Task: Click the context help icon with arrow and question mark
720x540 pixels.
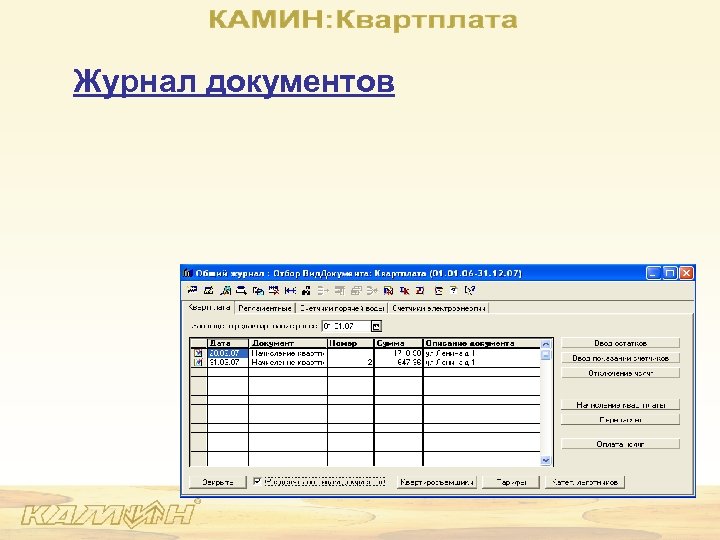Action: coord(470,290)
